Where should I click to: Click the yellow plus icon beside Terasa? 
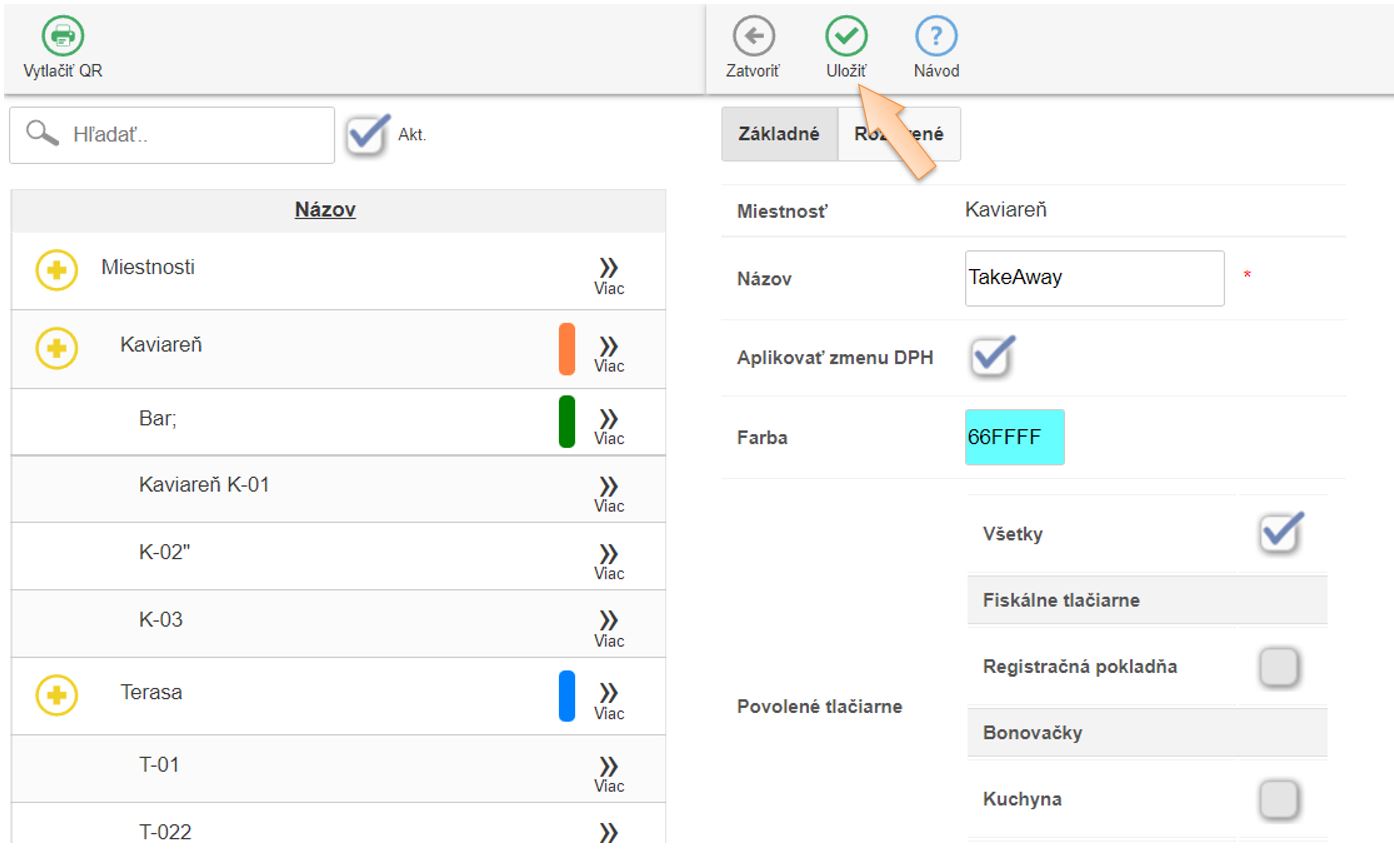(x=57, y=695)
